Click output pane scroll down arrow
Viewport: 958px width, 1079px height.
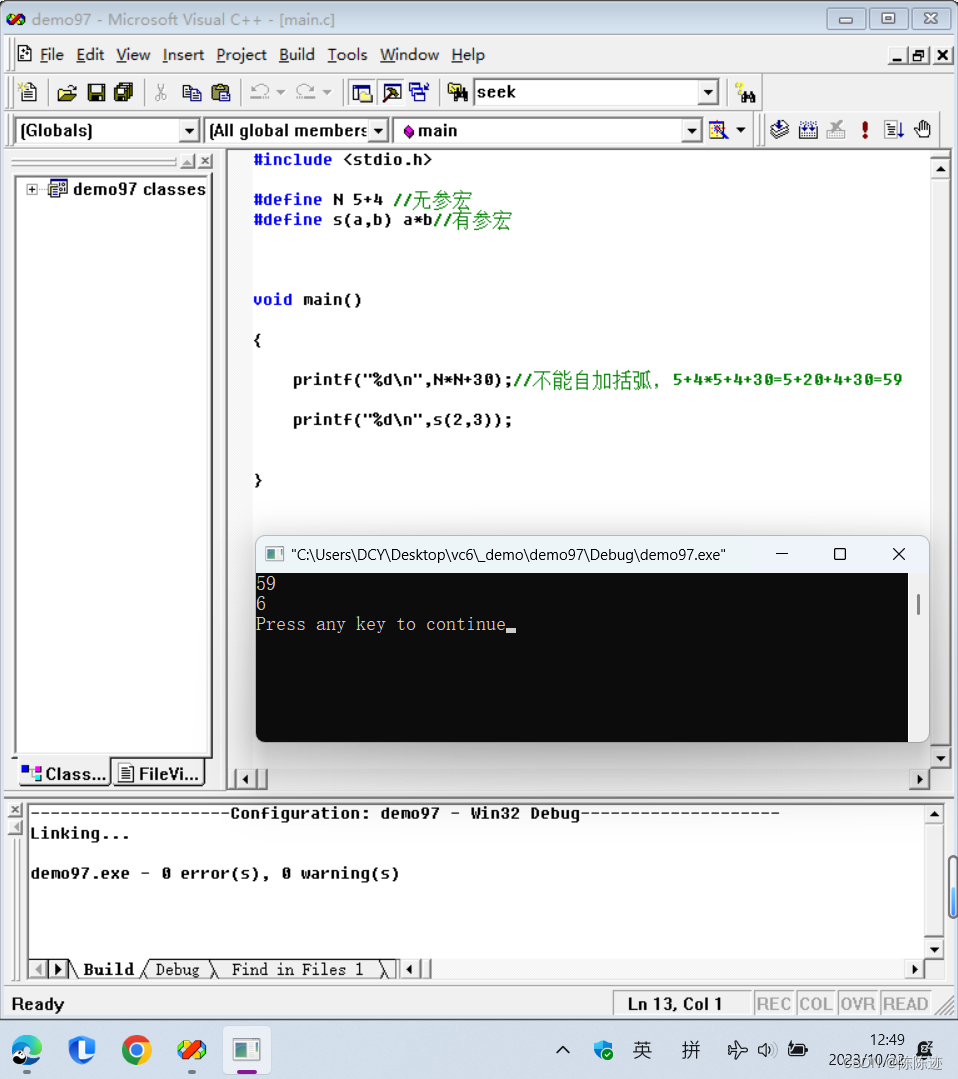[934, 950]
